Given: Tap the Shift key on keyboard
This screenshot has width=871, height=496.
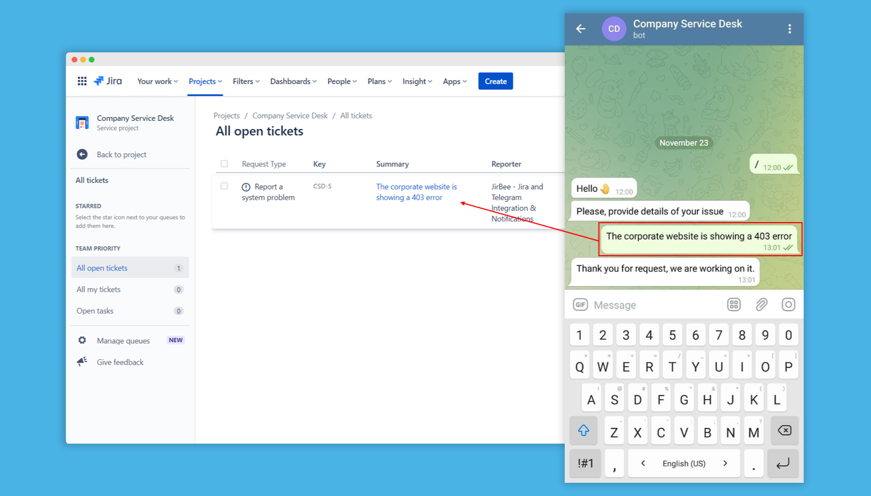Looking at the screenshot, I should click(583, 430).
